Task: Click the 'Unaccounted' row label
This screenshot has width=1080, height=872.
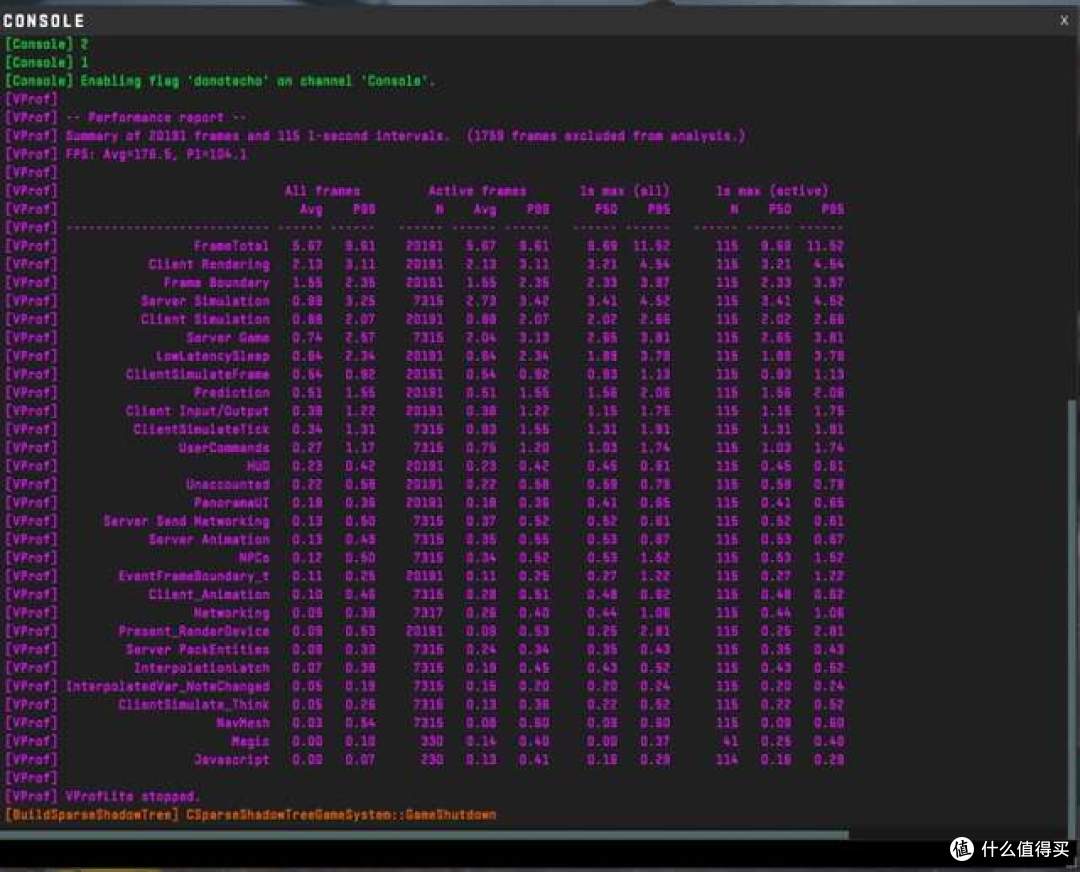Action: (228, 484)
